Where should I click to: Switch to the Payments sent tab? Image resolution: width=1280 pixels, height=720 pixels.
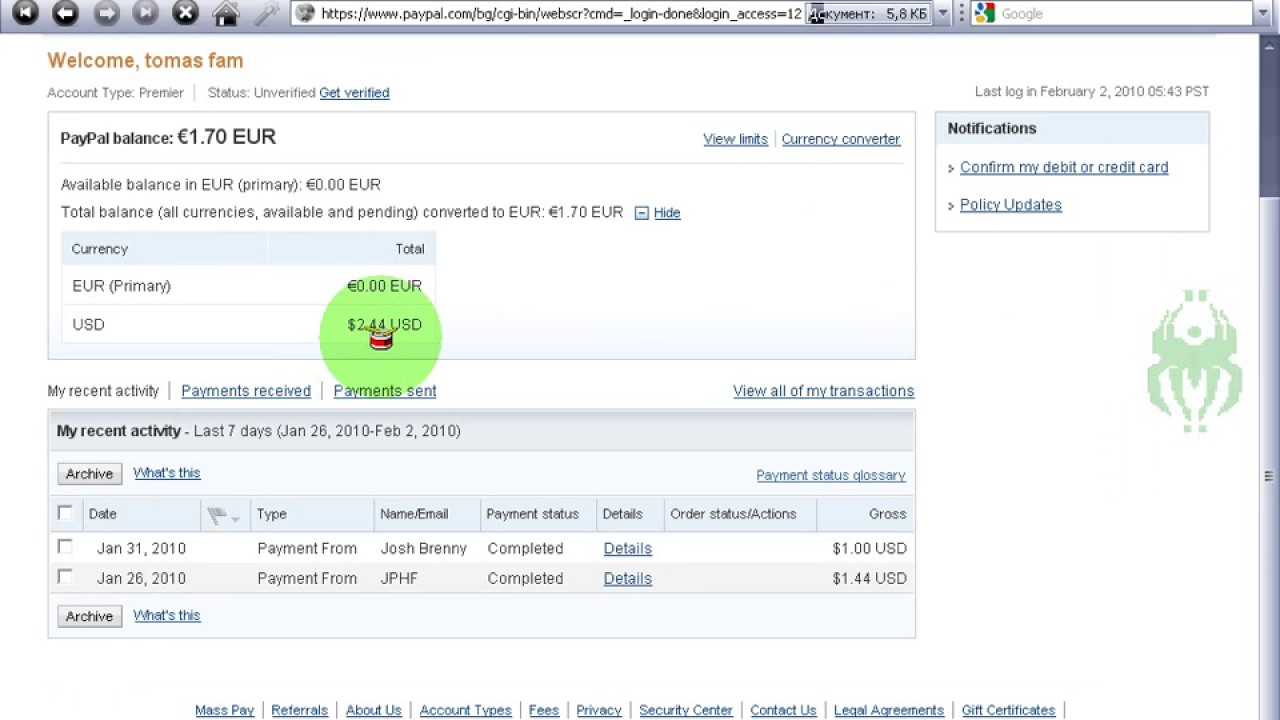point(385,391)
